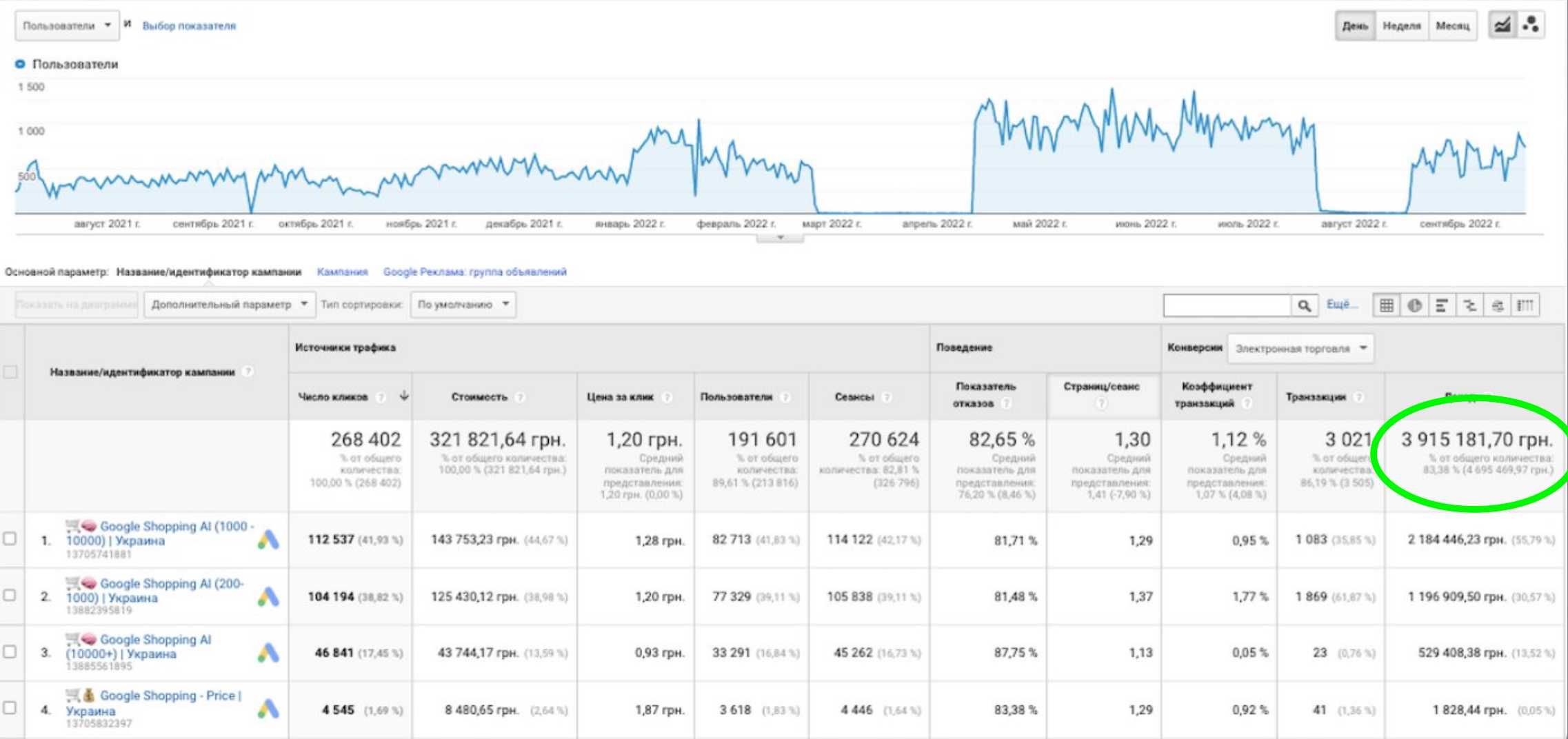Open По умолчанию sort type dropdown

pyautogui.click(x=463, y=305)
